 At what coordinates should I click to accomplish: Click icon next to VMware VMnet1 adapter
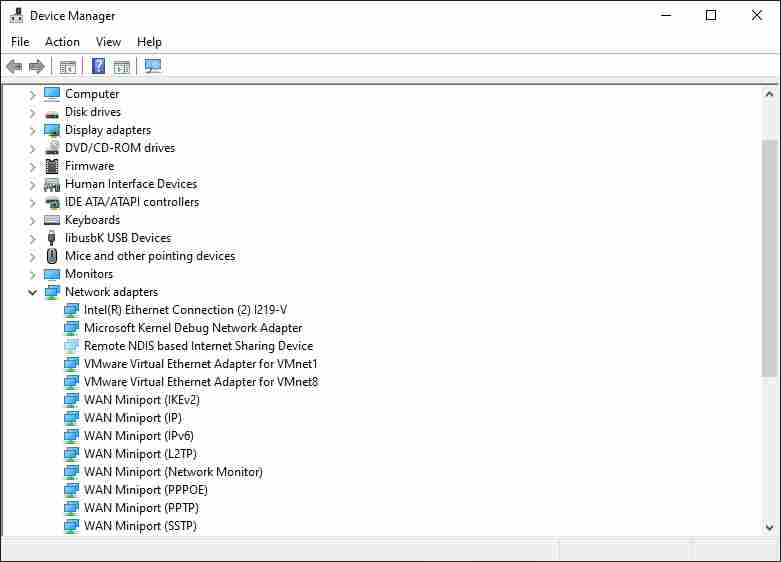pyautogui.click(x=72, y=364)
